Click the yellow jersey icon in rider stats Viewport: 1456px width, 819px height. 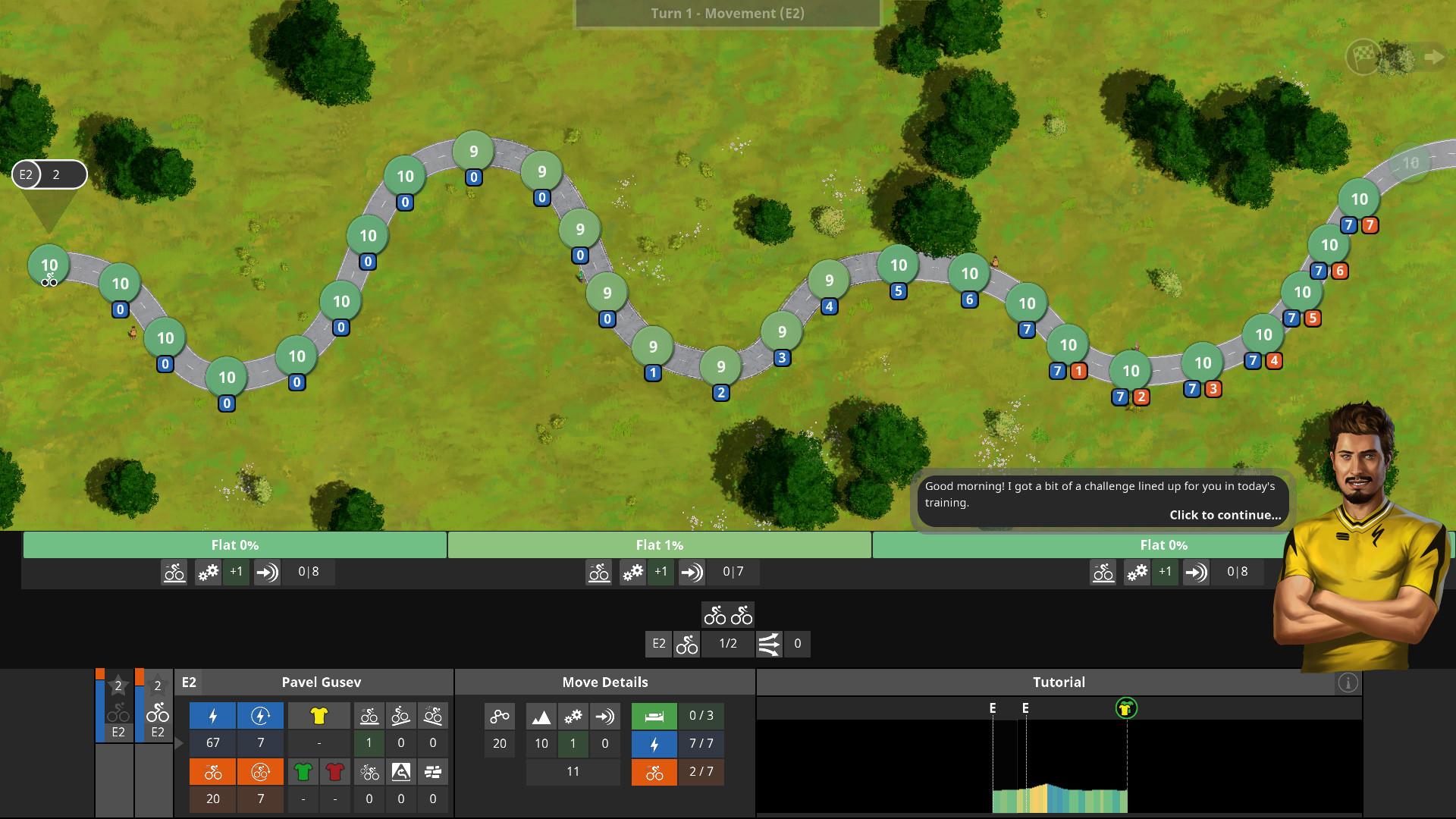(318, 715)
